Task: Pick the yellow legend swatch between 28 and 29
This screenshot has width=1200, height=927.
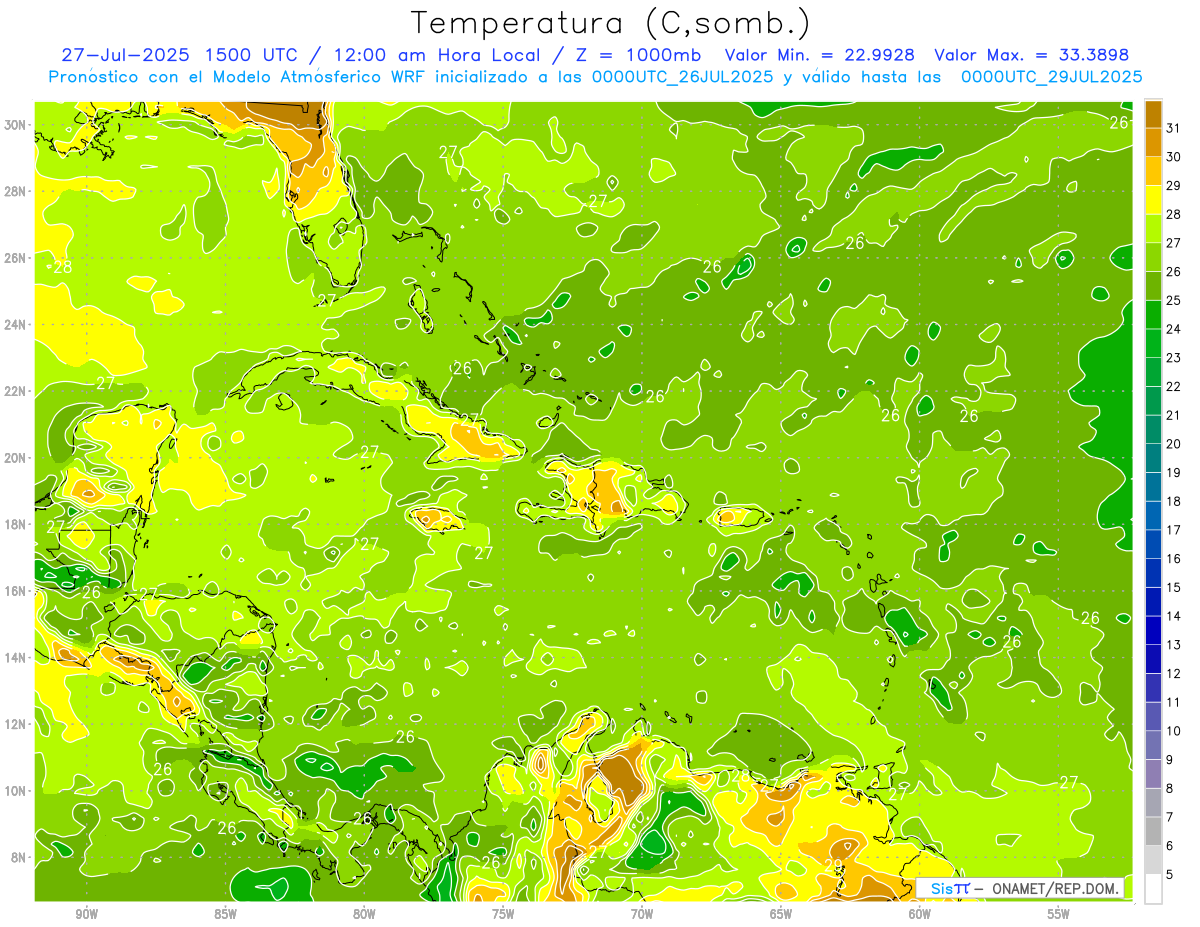Action: point(1153,200)
